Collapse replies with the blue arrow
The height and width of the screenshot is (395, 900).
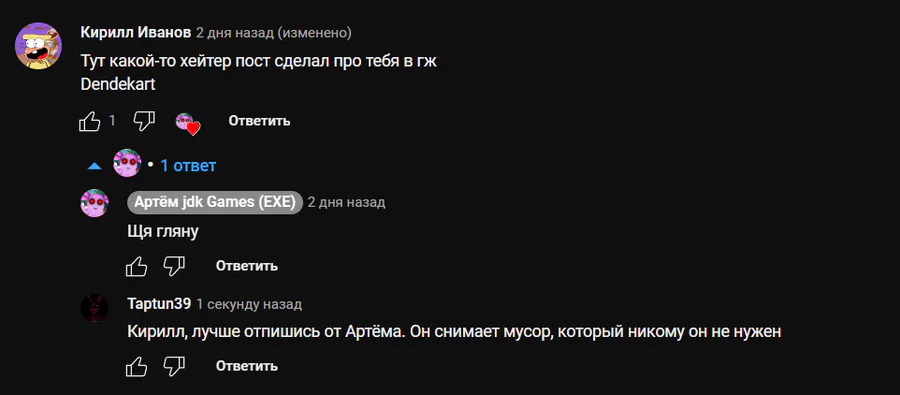point(94,166)
